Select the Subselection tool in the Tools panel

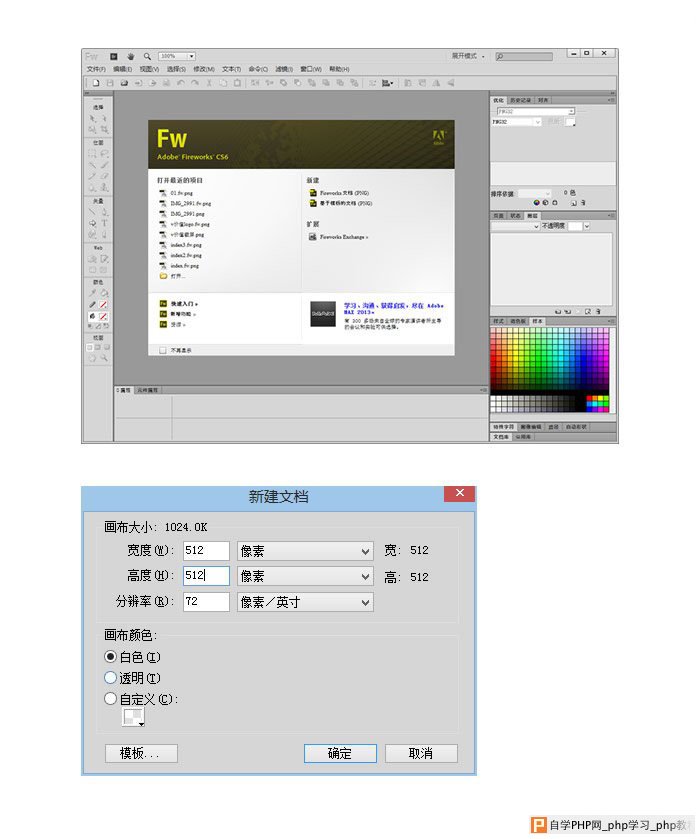[104, 118]
